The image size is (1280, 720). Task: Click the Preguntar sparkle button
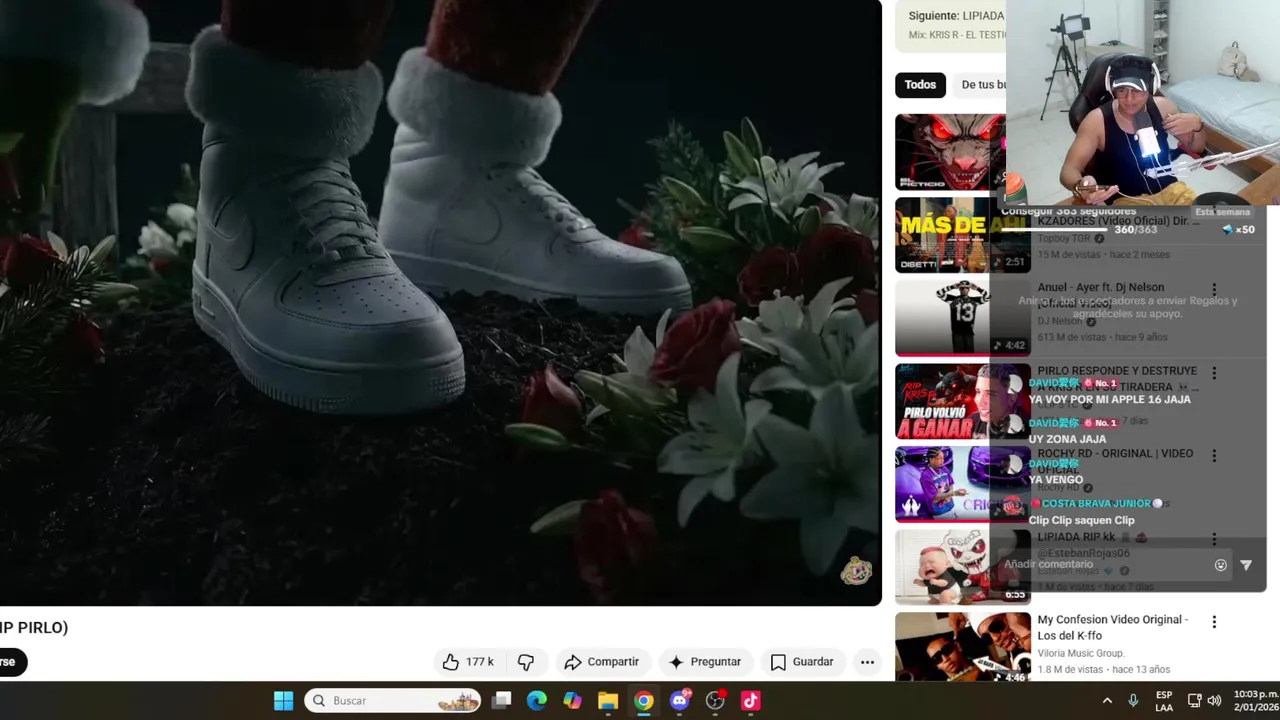[x=705, y=662]
